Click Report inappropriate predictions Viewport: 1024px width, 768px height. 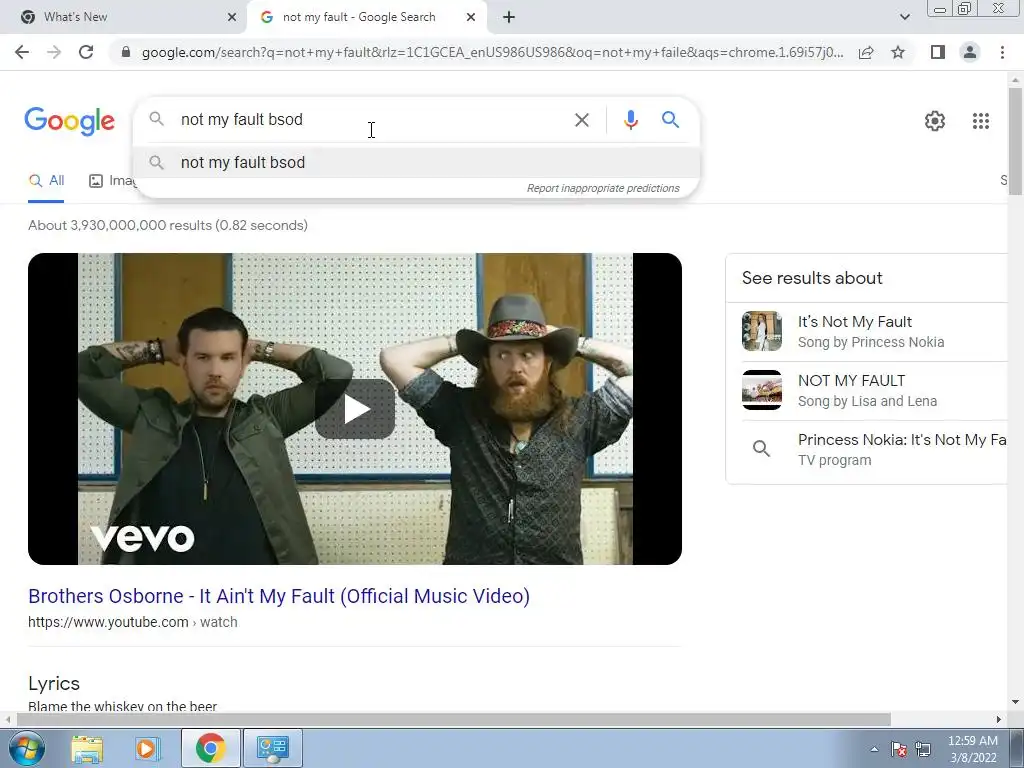pos(603,188)
